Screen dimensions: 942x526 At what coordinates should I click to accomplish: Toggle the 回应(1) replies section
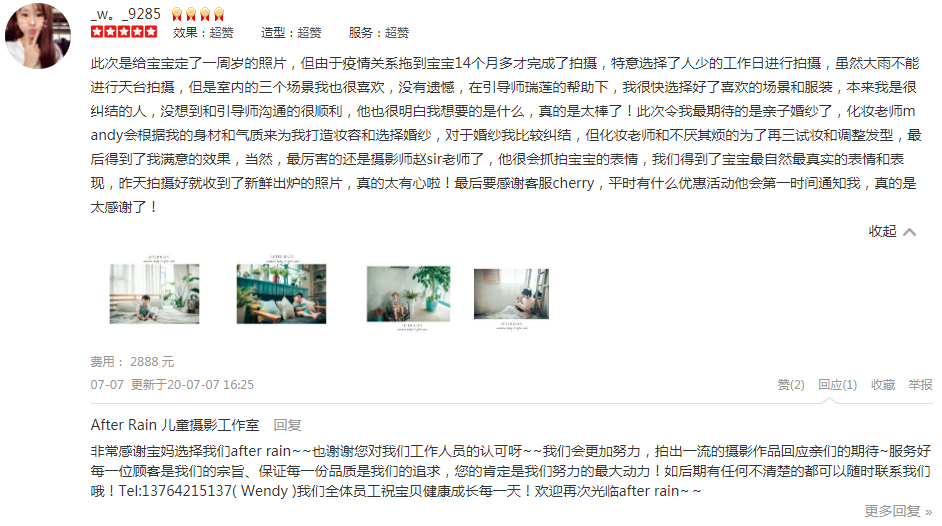click(837, 384)
